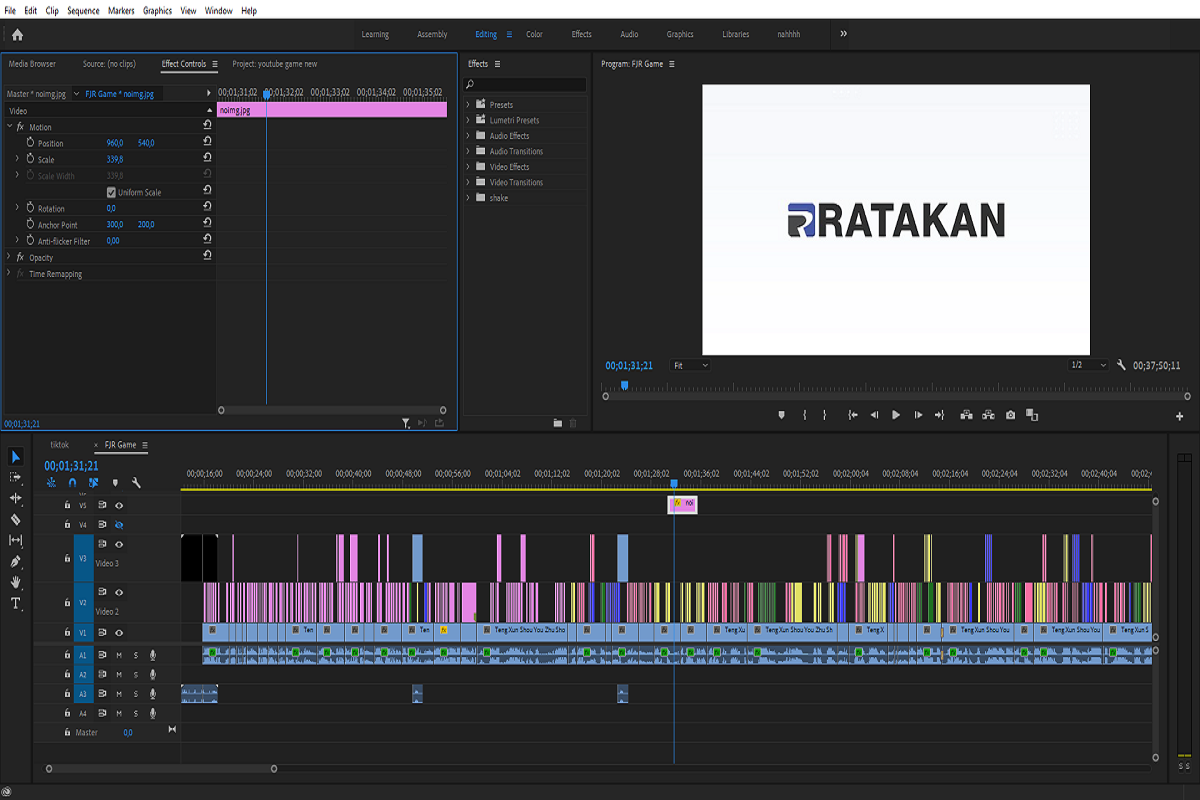Expand the Presets folder in Effects
Image resolution: width=1200 pixels, height=800 pixels.
pos(468,104)
